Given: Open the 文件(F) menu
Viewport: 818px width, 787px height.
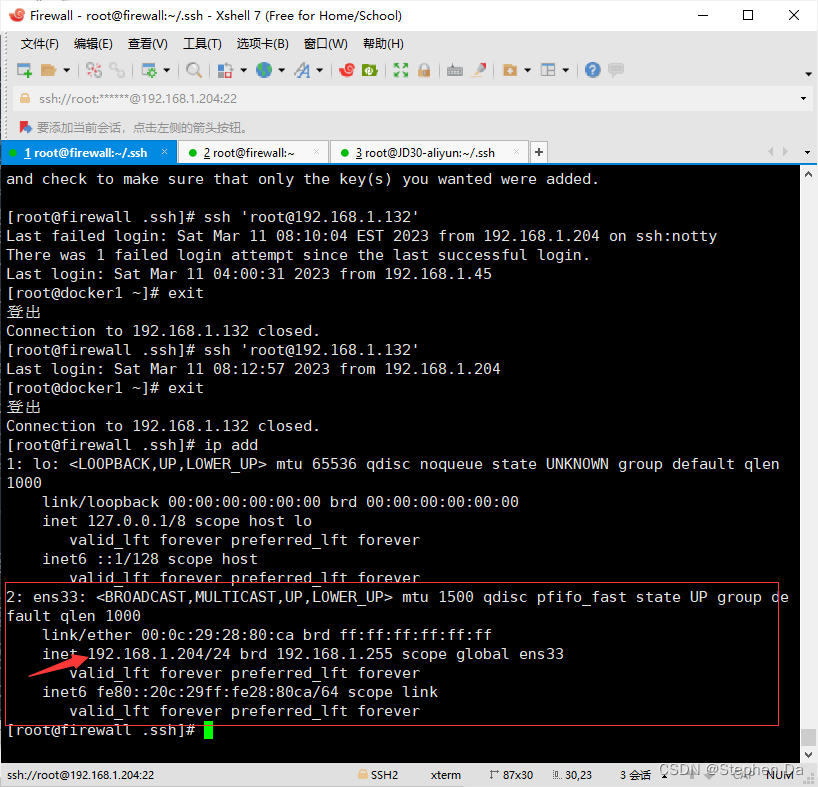Looking at the screenshot, I should tap(40, 44).
